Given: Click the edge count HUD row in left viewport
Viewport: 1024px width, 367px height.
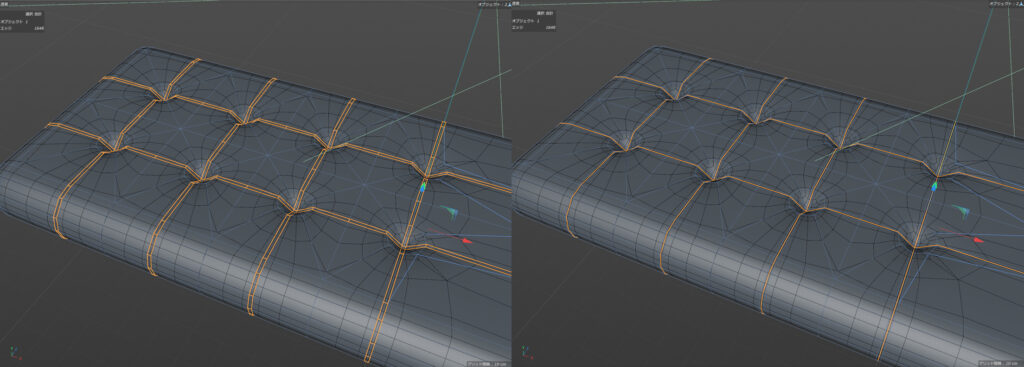Looking at the screenshot, I should tap(22, 28).
